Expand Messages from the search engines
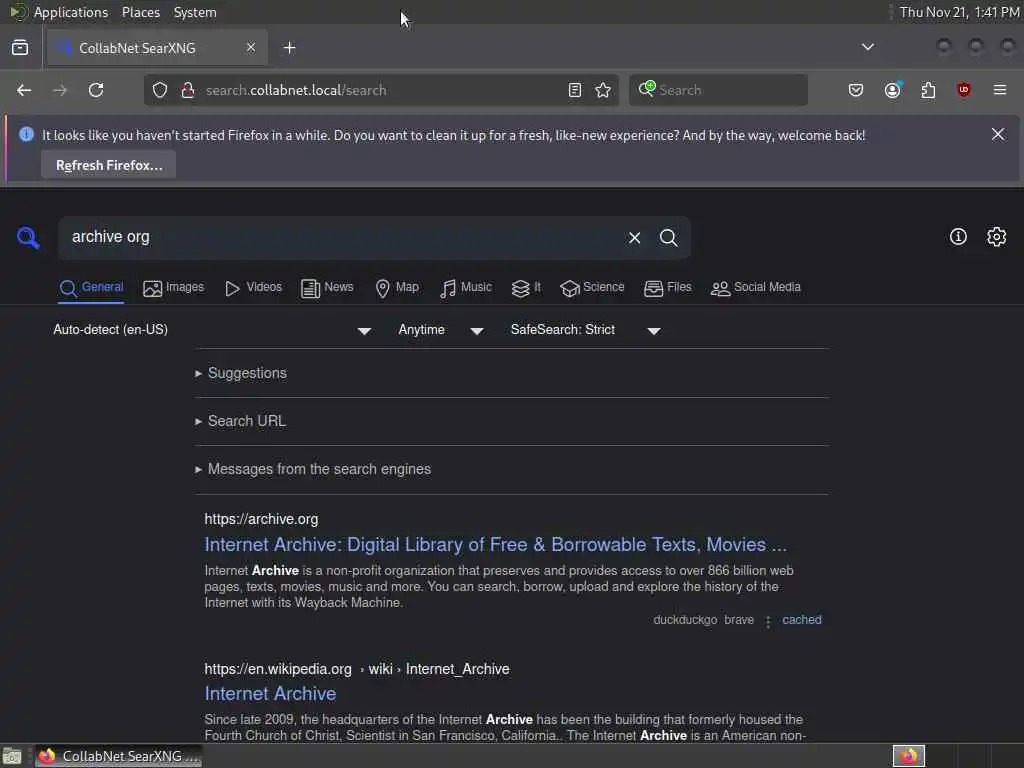Viewport: 1024px width, 768px height. point(313,469)
